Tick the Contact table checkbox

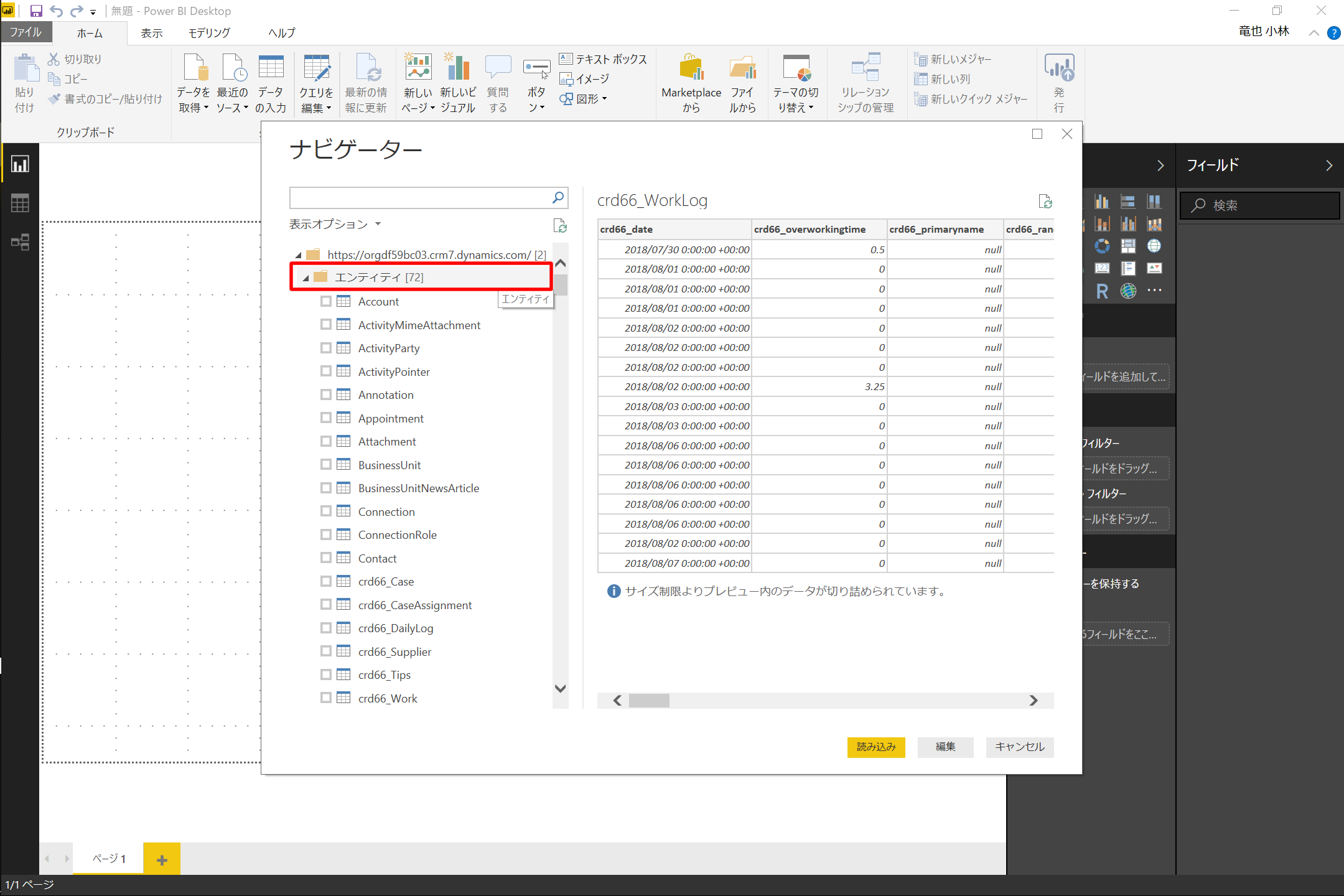pos(326,558)
